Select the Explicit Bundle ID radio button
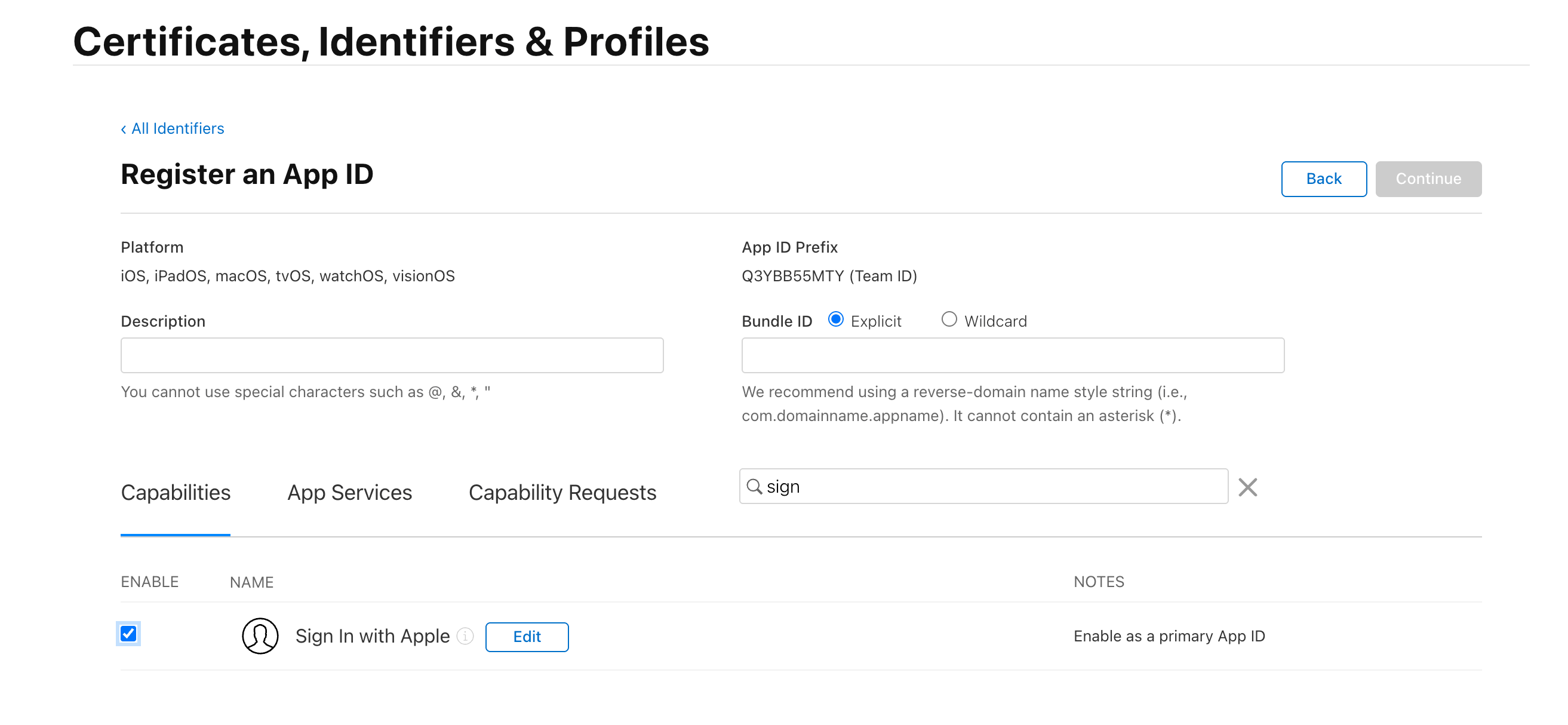This screenshot has width=1568, height=725. click(x=836, y=320)
